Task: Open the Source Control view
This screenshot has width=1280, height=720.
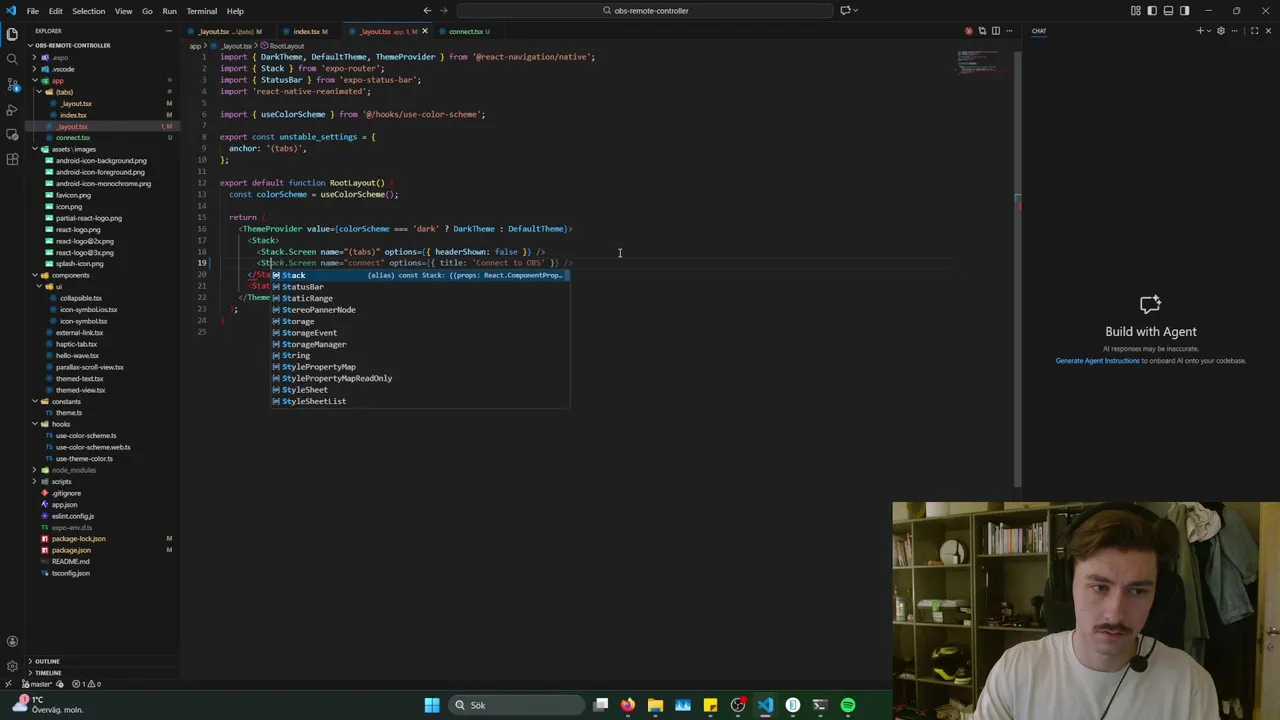Action: [x=12, y=84]
